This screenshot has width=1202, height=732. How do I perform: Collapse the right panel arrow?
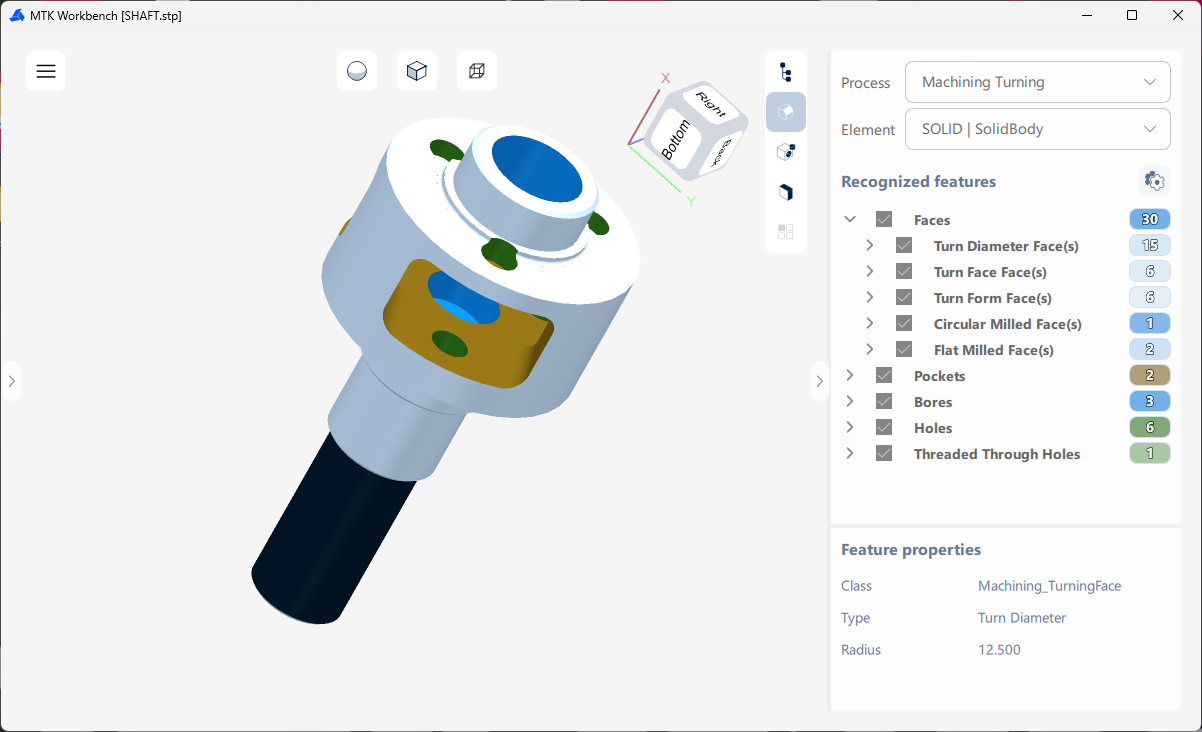[820, 381]
